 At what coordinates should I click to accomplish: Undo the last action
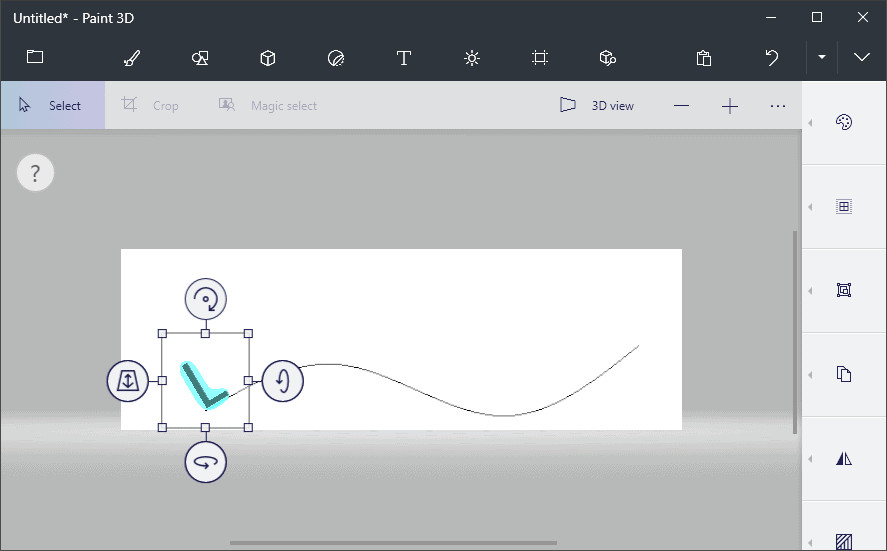coord(772,58)
